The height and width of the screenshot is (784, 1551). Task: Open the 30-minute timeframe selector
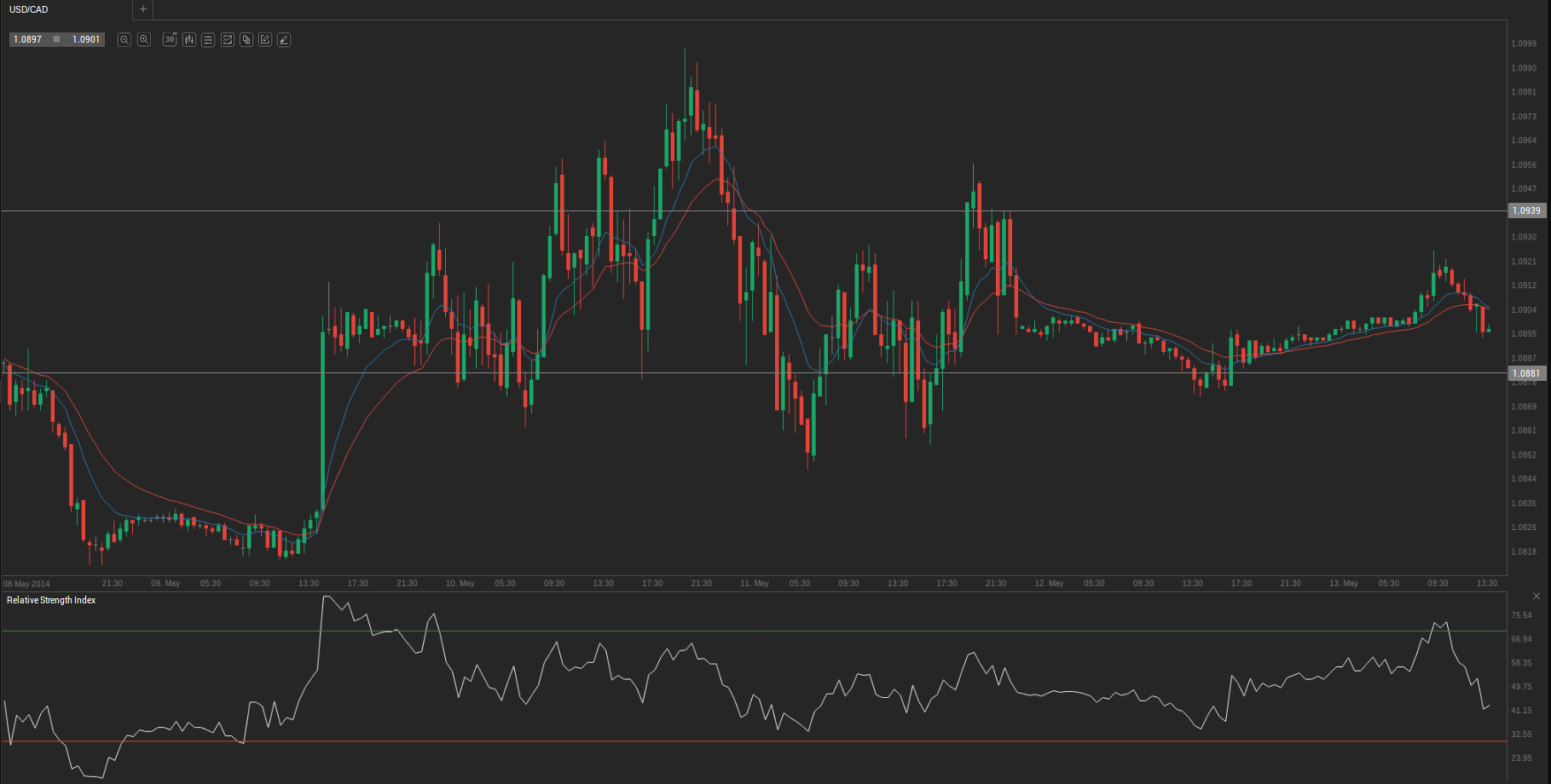(170, 40)
